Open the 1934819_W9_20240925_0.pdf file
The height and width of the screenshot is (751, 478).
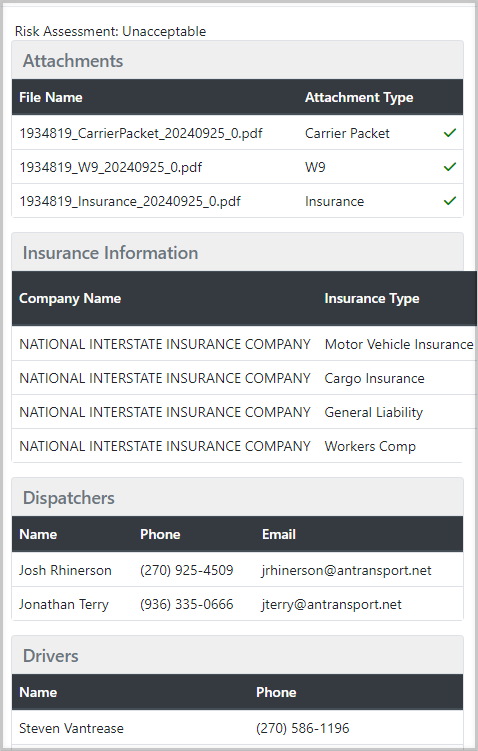click(x=111, y=167)
